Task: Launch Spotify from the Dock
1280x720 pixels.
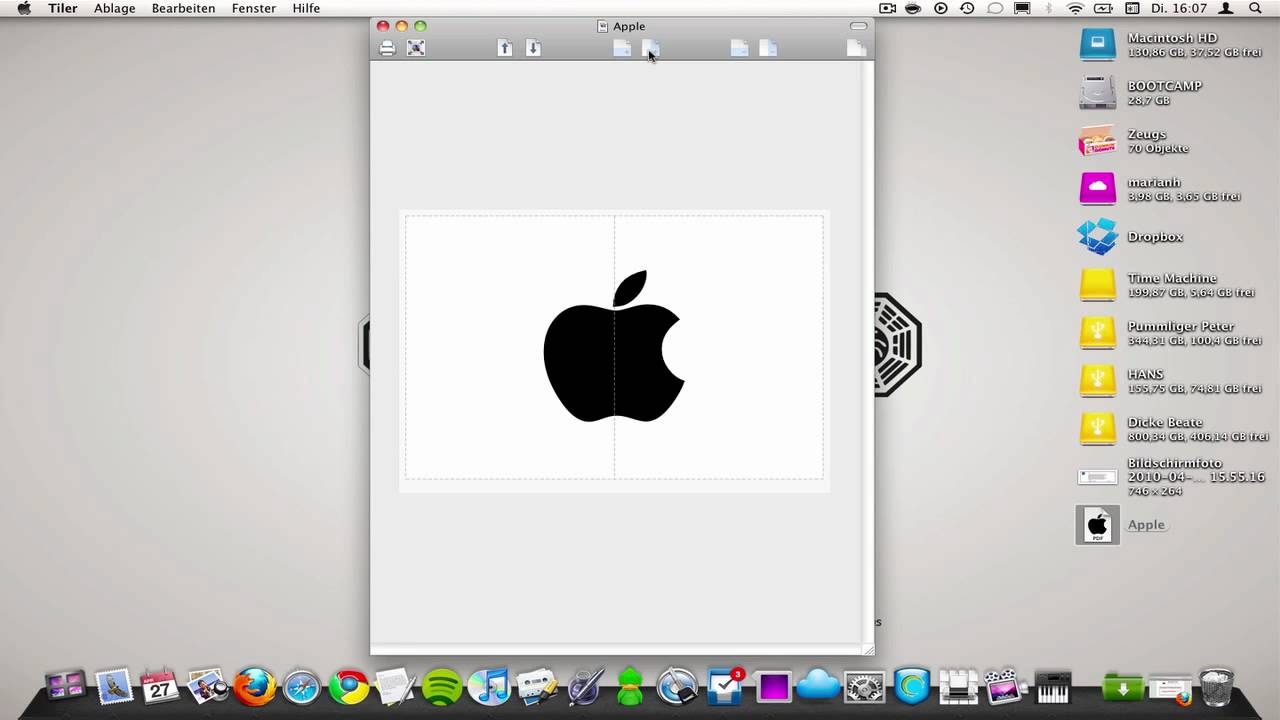Action: coord(442,687)
